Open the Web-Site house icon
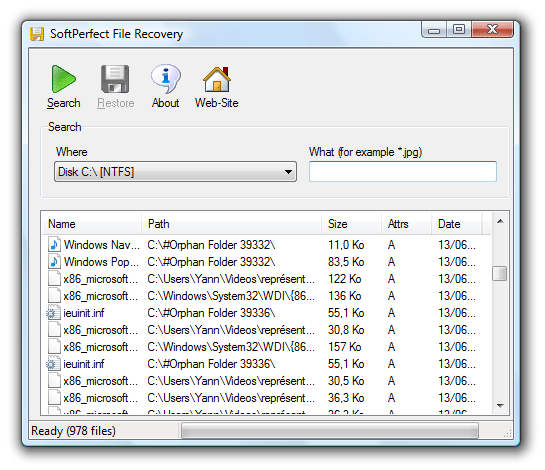 point(217,79)
